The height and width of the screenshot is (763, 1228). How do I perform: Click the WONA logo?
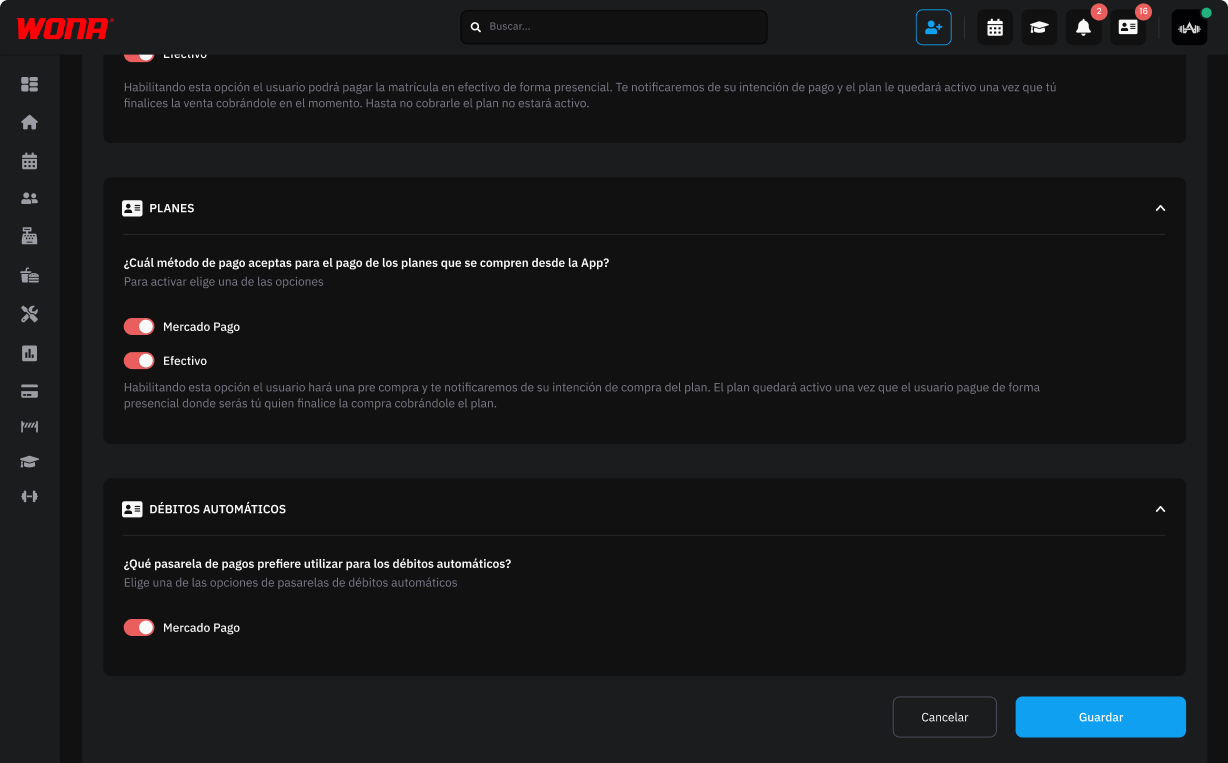click(65, 28)
